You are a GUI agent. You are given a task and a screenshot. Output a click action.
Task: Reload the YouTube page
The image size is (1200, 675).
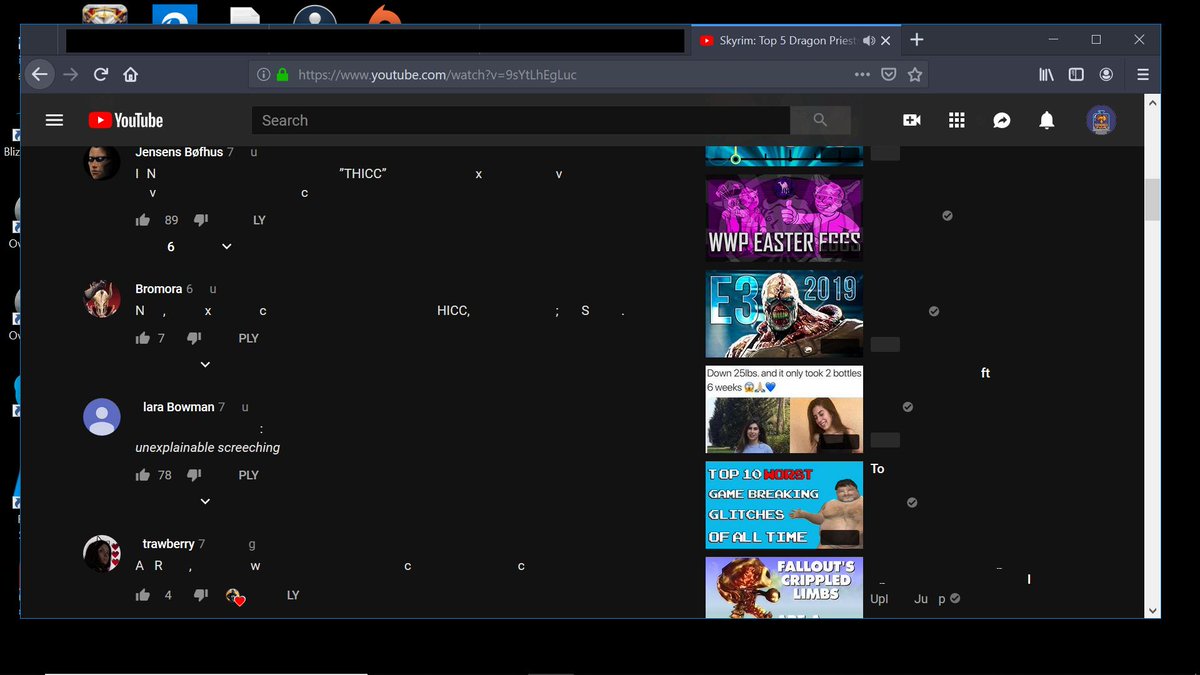coord(100,74)
